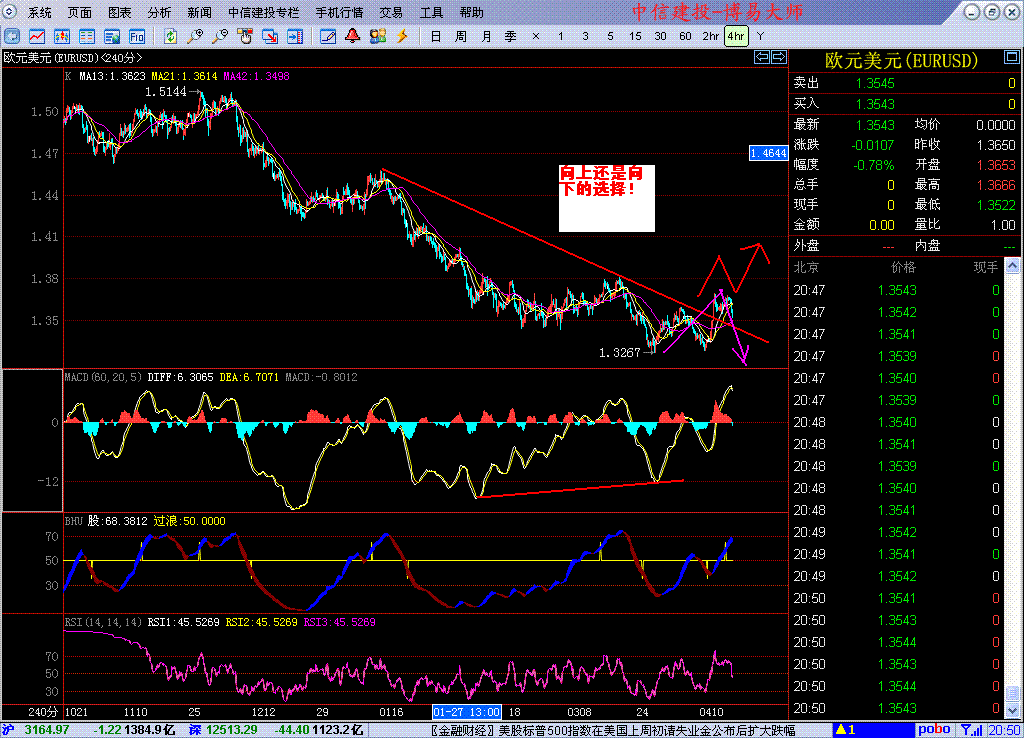Switch to the 15 minute period
1024x738 pixels.
[635, 37]
